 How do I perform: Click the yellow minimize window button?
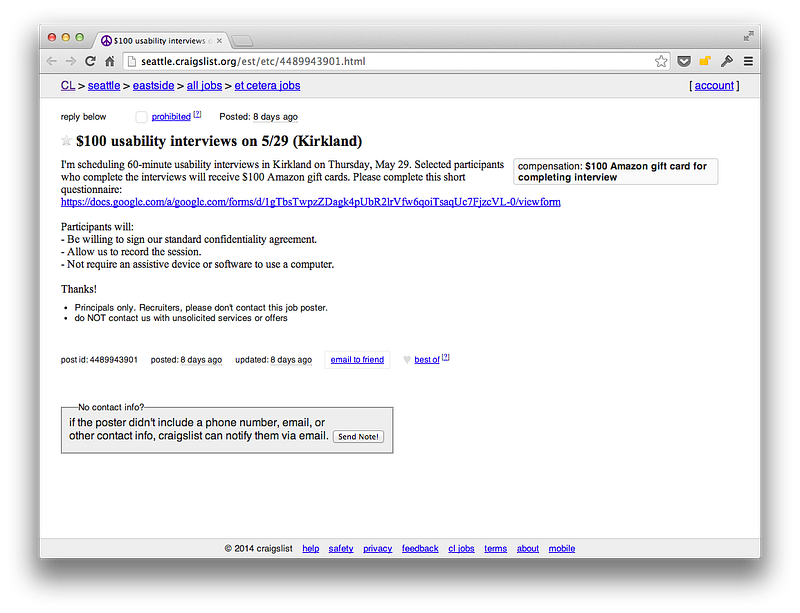click(65, 37)
